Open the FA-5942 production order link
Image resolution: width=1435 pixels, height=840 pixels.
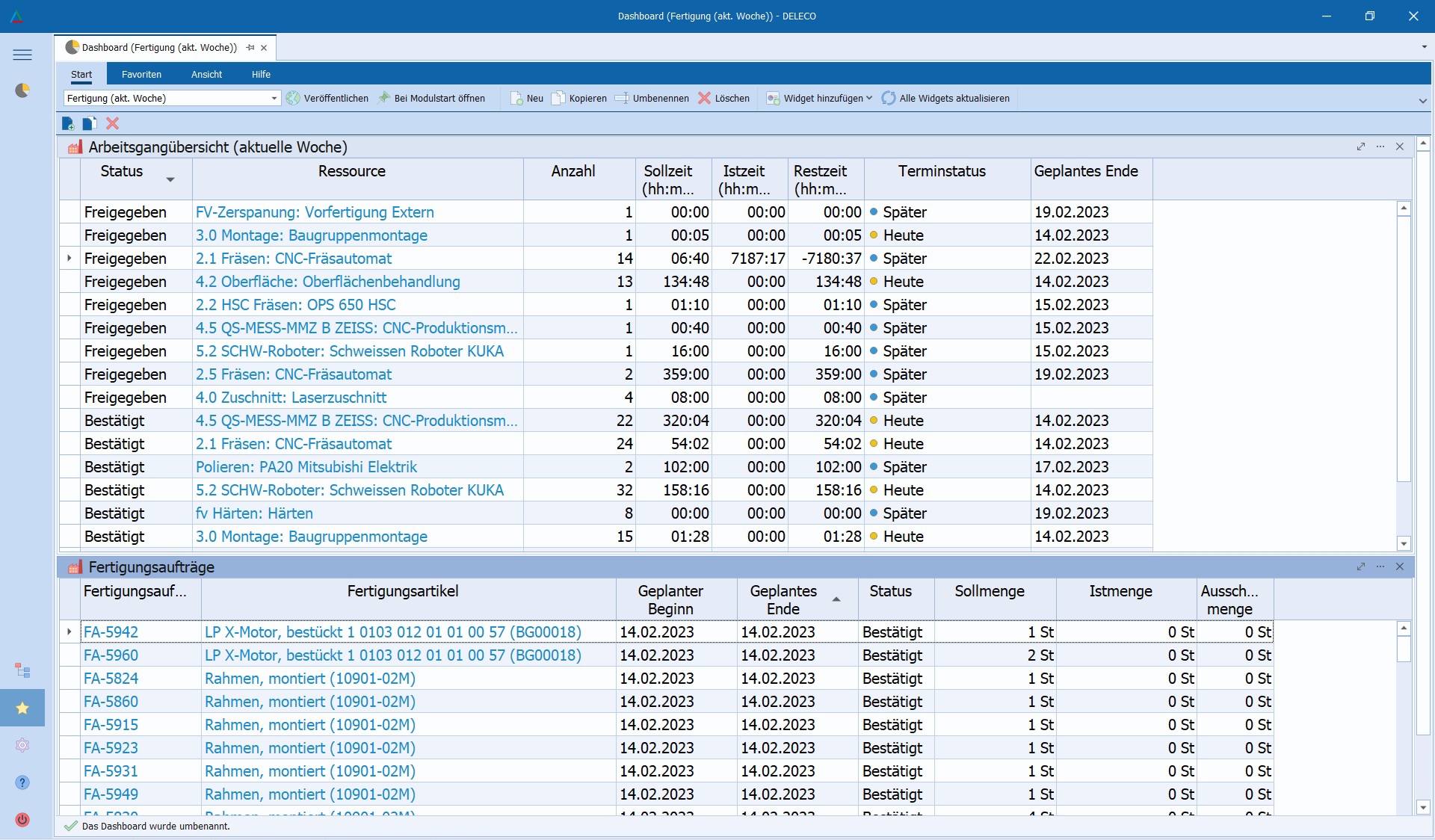111,632
